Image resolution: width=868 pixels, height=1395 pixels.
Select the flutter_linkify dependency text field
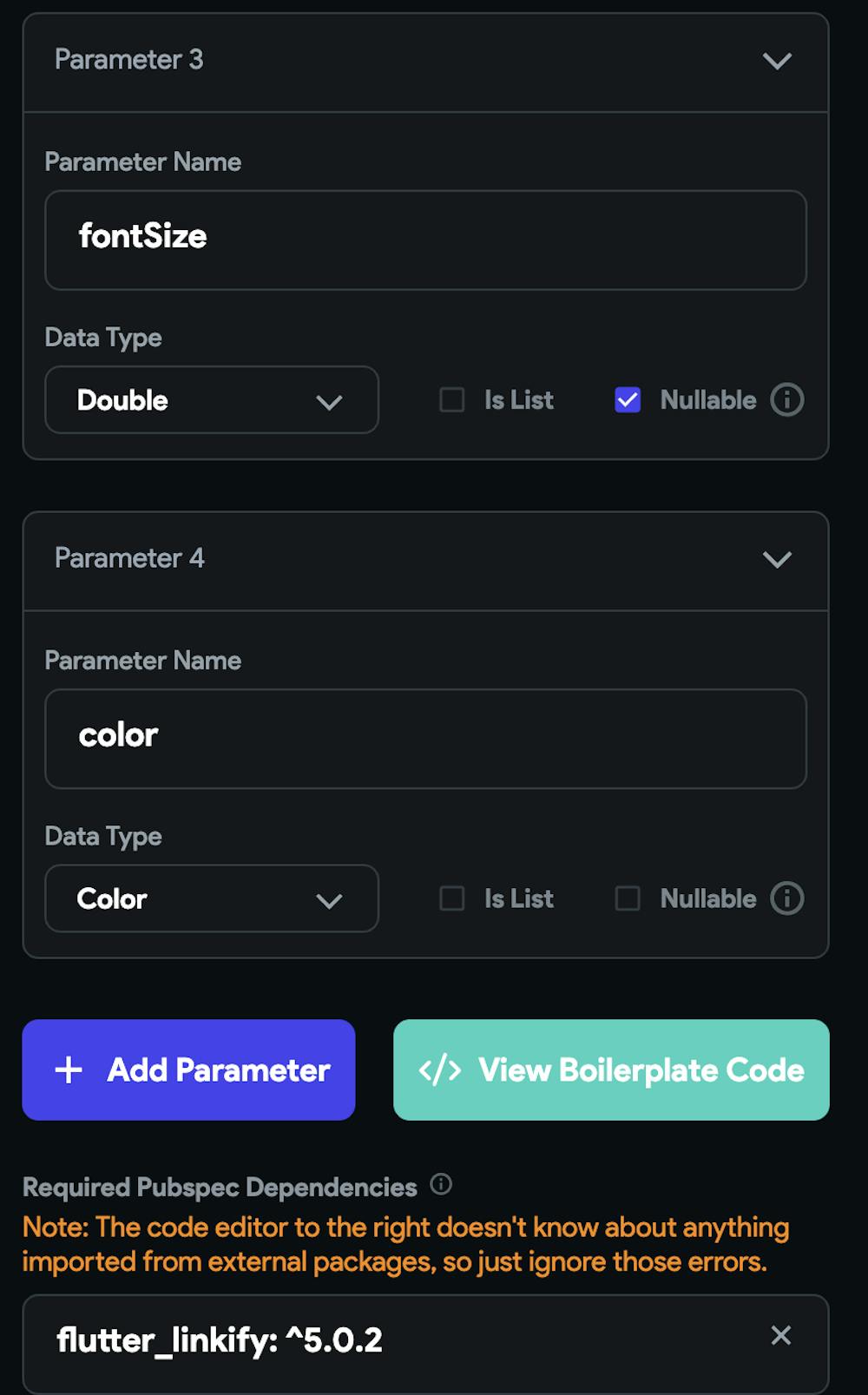point(391,1340)
